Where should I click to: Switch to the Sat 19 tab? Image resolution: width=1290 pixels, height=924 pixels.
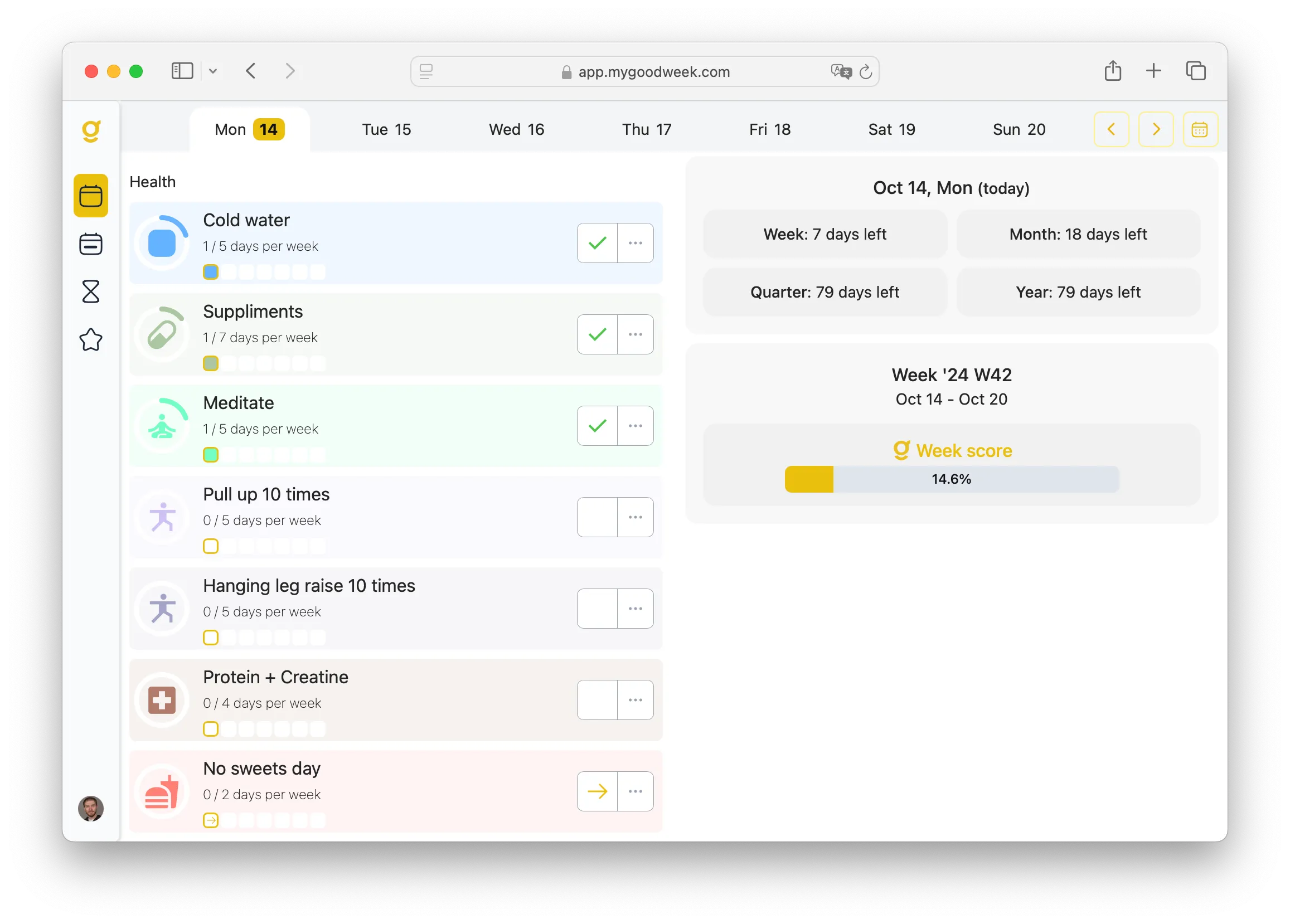(891, 130)
